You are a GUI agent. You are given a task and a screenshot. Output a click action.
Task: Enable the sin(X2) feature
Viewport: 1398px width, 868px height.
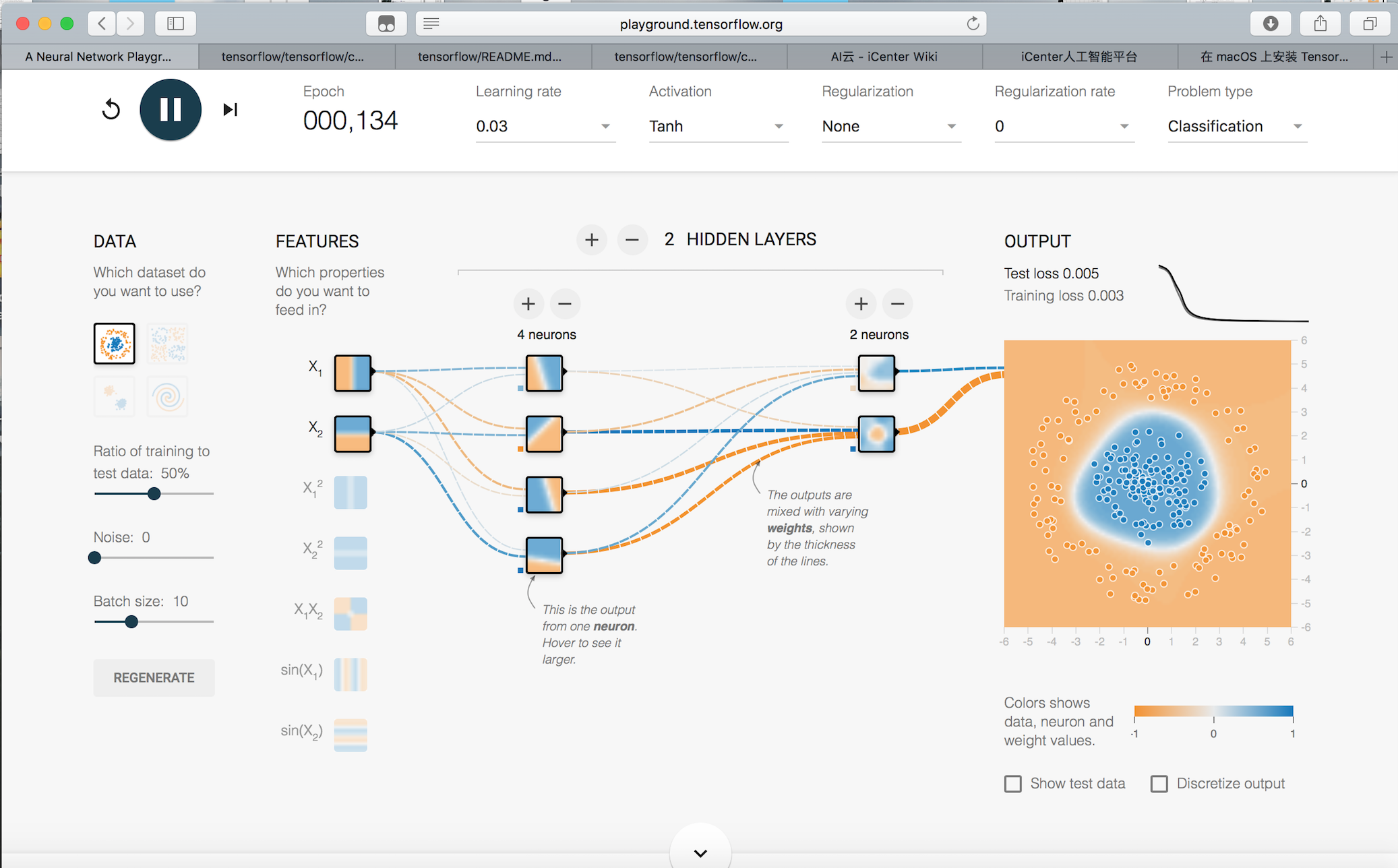coord(351,735)
